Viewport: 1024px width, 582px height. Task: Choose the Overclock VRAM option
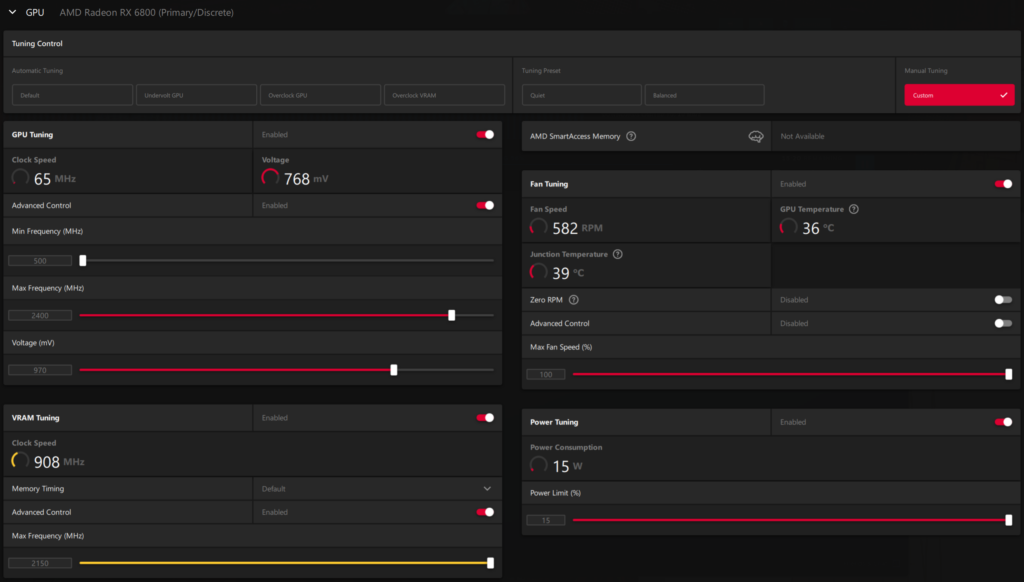coord(445,95)
